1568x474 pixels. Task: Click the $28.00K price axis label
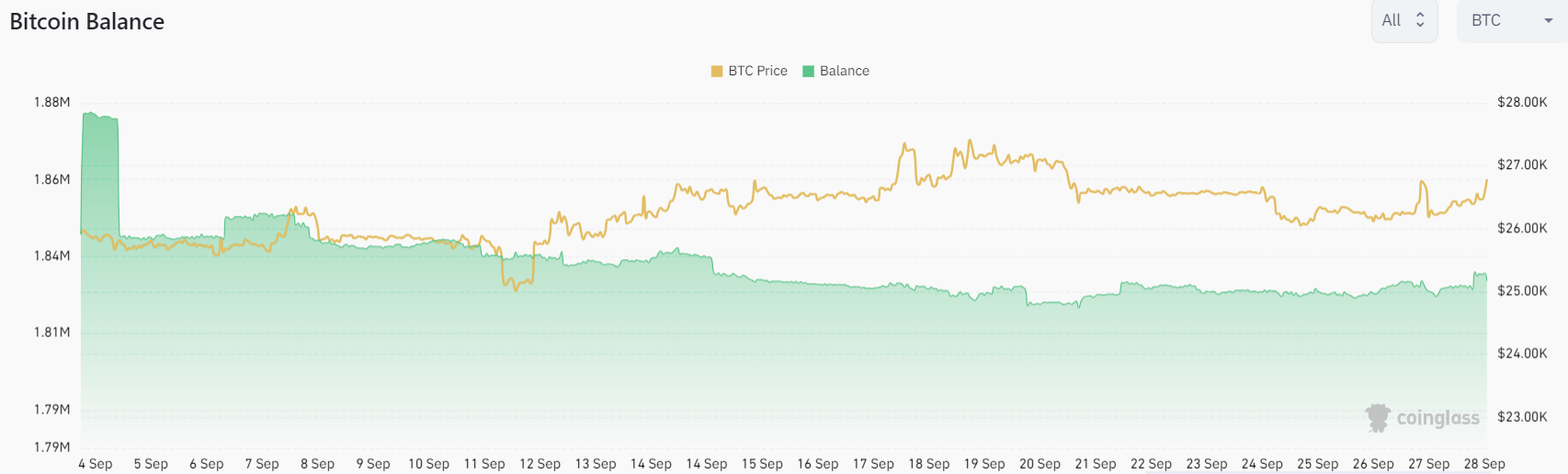pyautogui.click(x=1522, y=102)
